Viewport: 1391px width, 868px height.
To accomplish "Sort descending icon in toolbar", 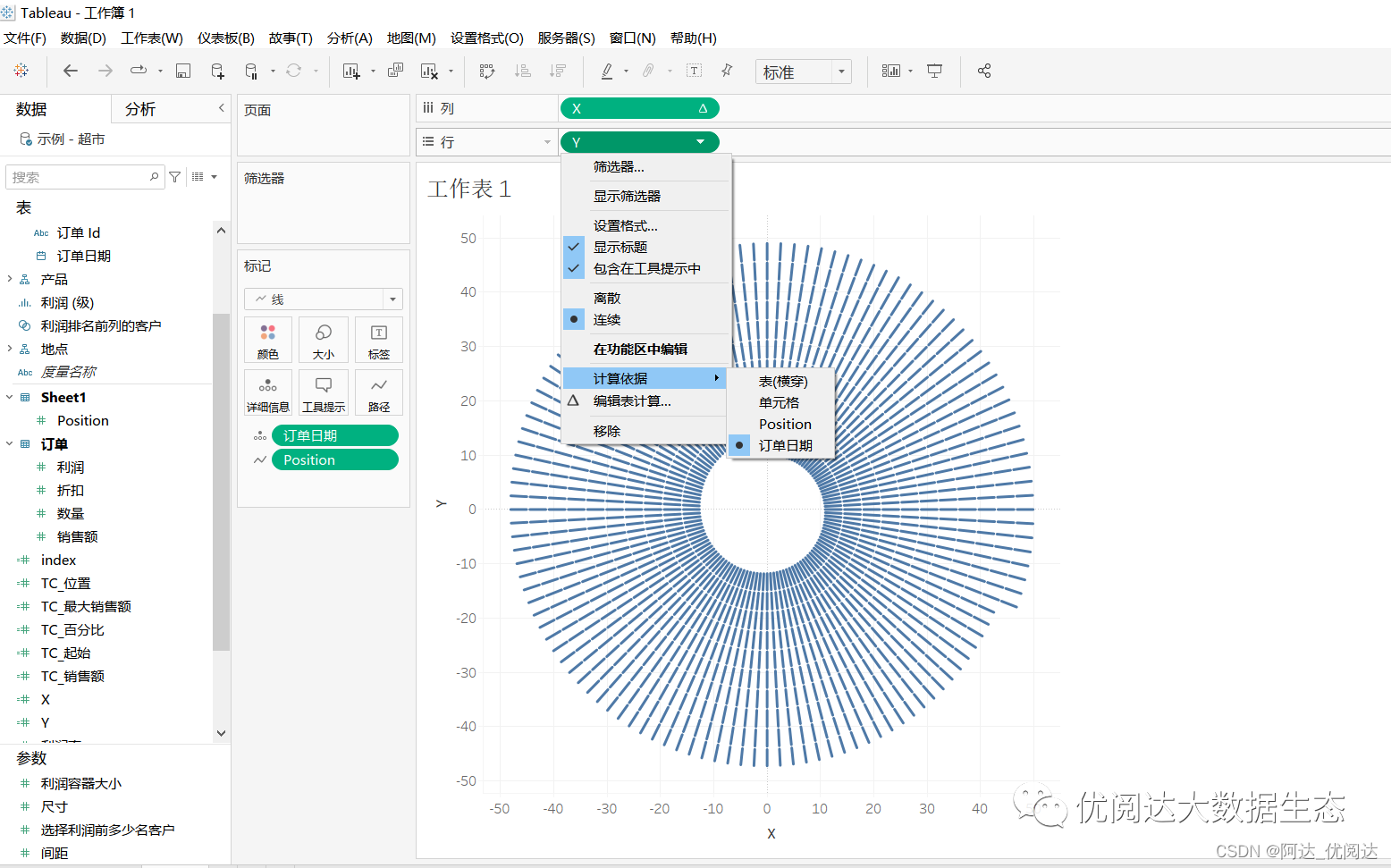I will 558,71.
